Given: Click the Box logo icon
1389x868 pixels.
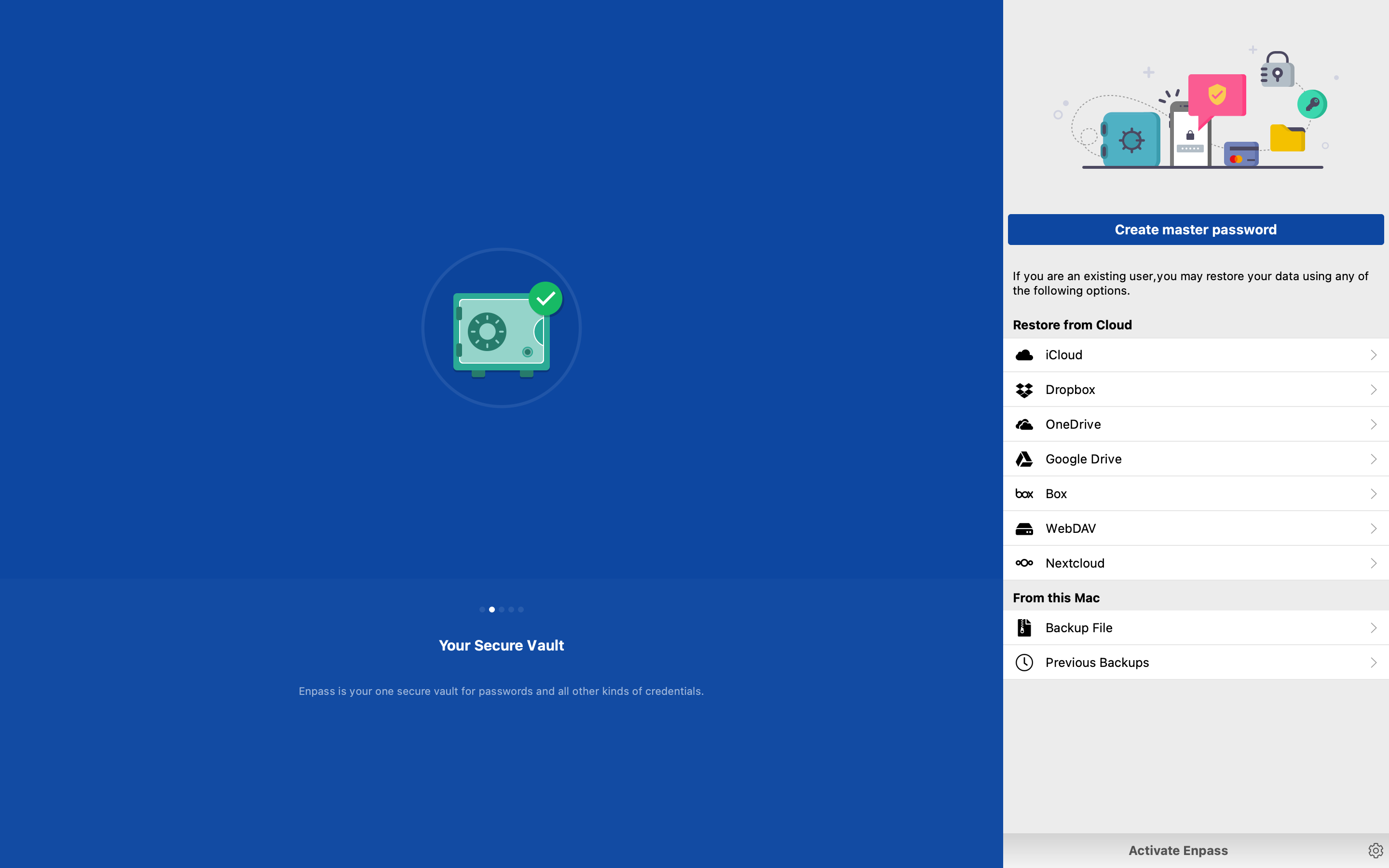Looking at the screenshot, I should point(1024,494).
